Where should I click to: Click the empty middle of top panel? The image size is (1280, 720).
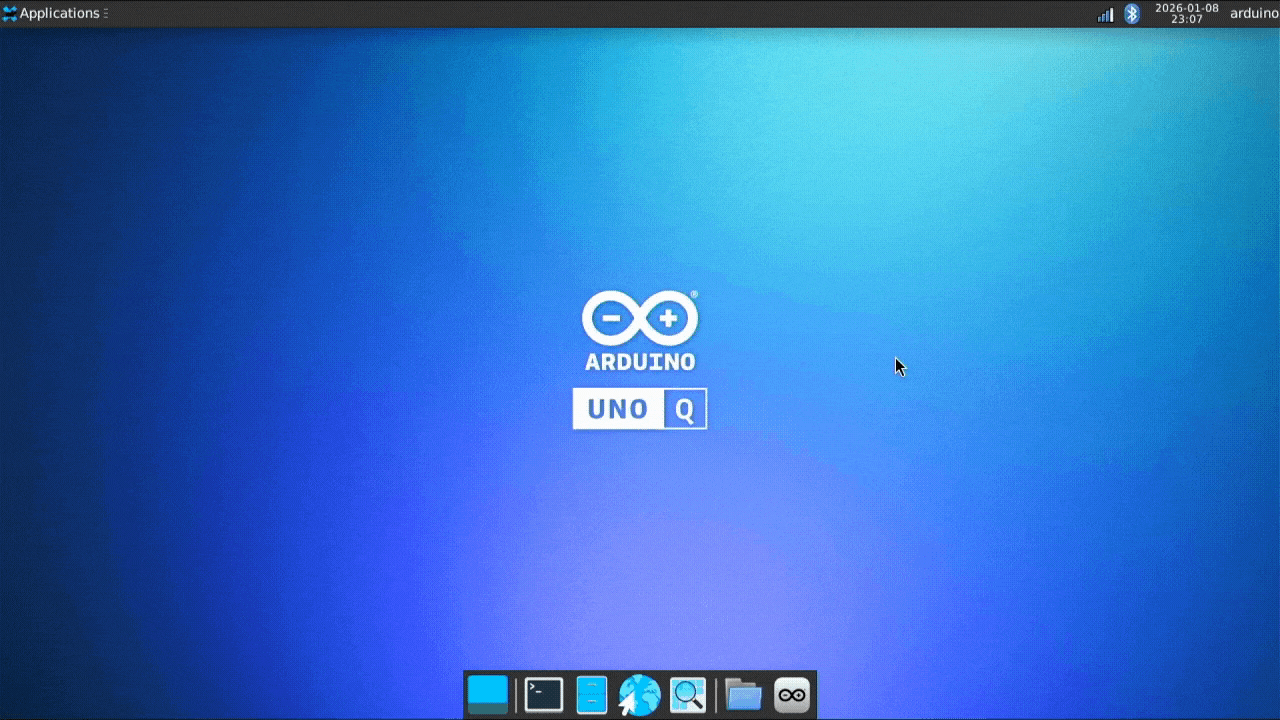coord(600,14)
